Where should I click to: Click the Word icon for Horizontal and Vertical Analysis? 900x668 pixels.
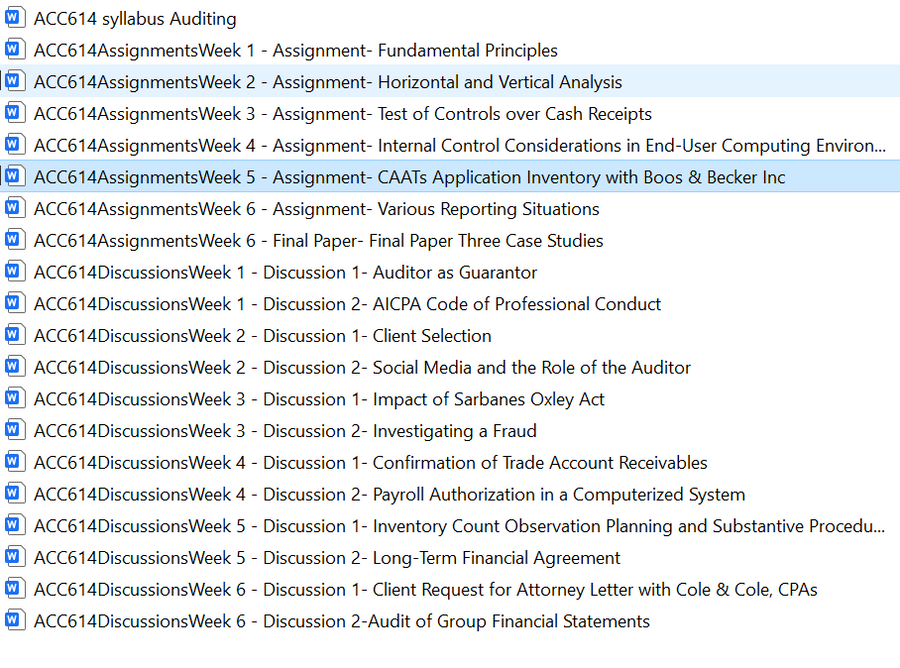pyautogui.click(x=15, y=81)
